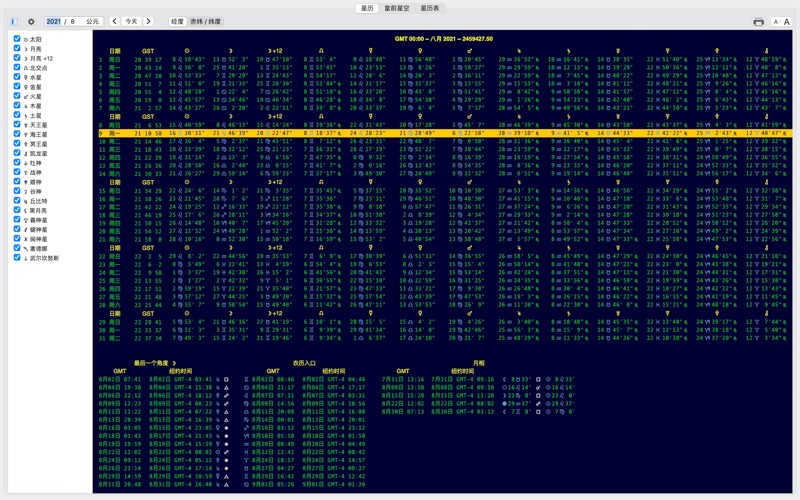Go to next month with right arrow
This screenshot has width=800, height=500.
tap(149, 21)
